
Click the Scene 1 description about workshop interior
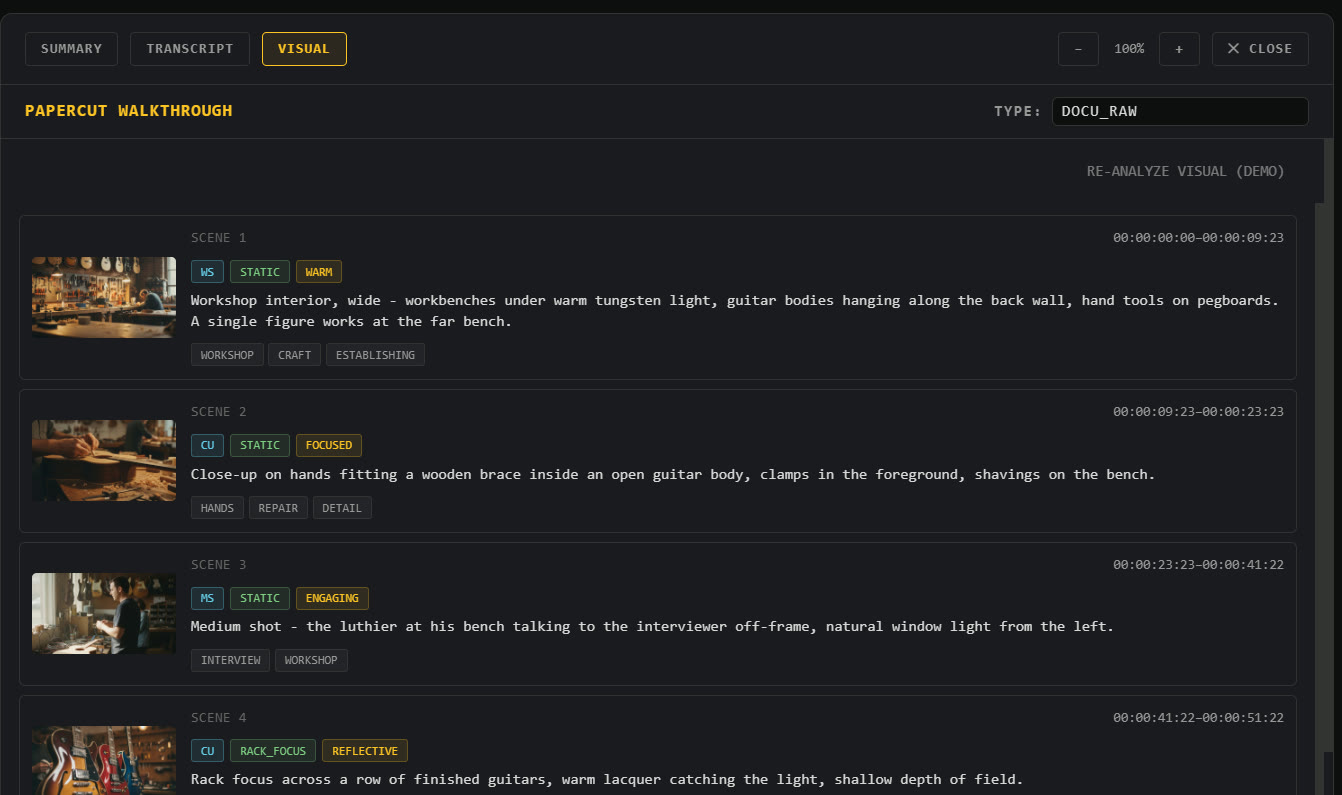click(x=735, y=311)
